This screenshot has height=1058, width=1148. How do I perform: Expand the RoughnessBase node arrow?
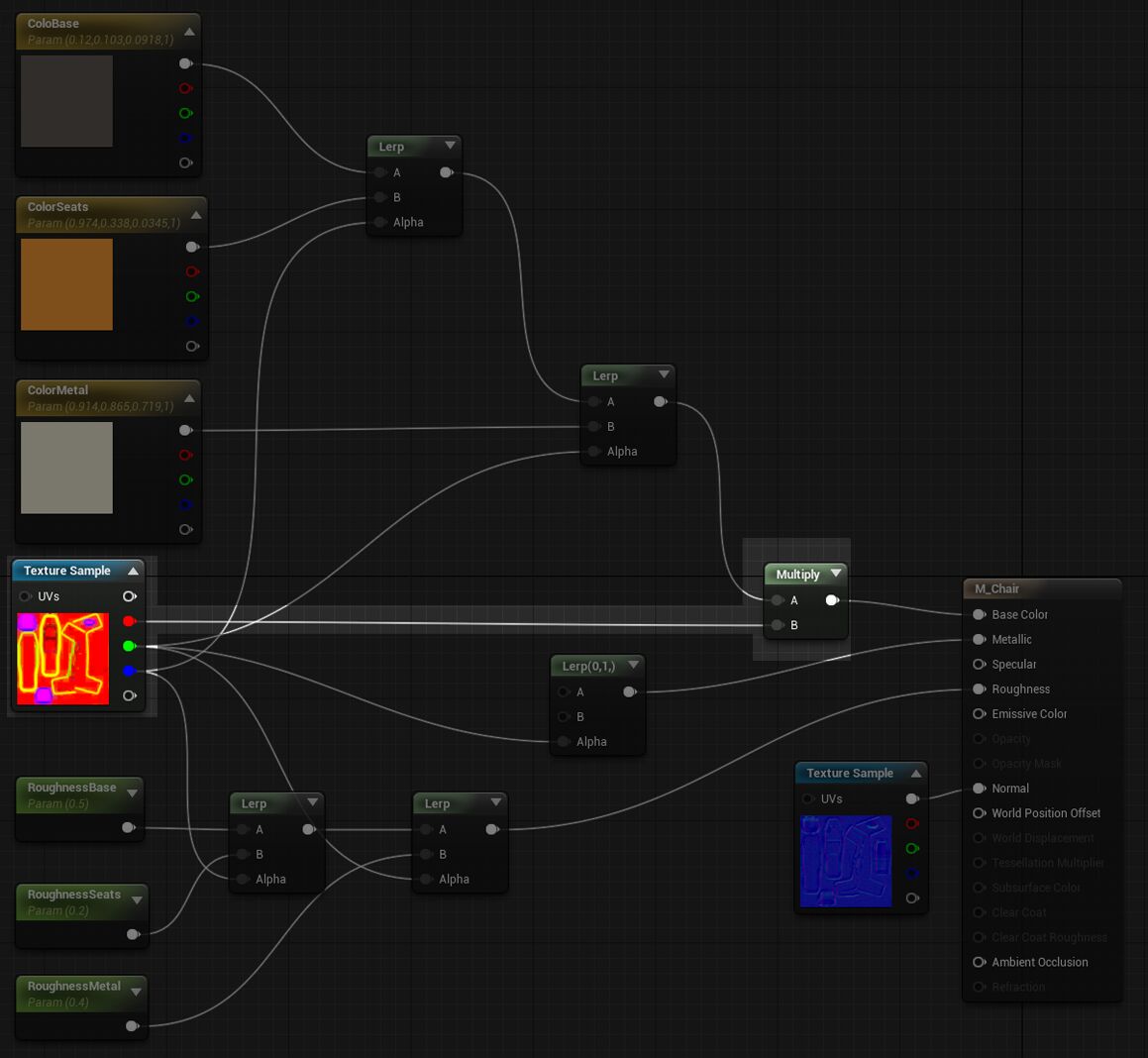pos(132,793)
